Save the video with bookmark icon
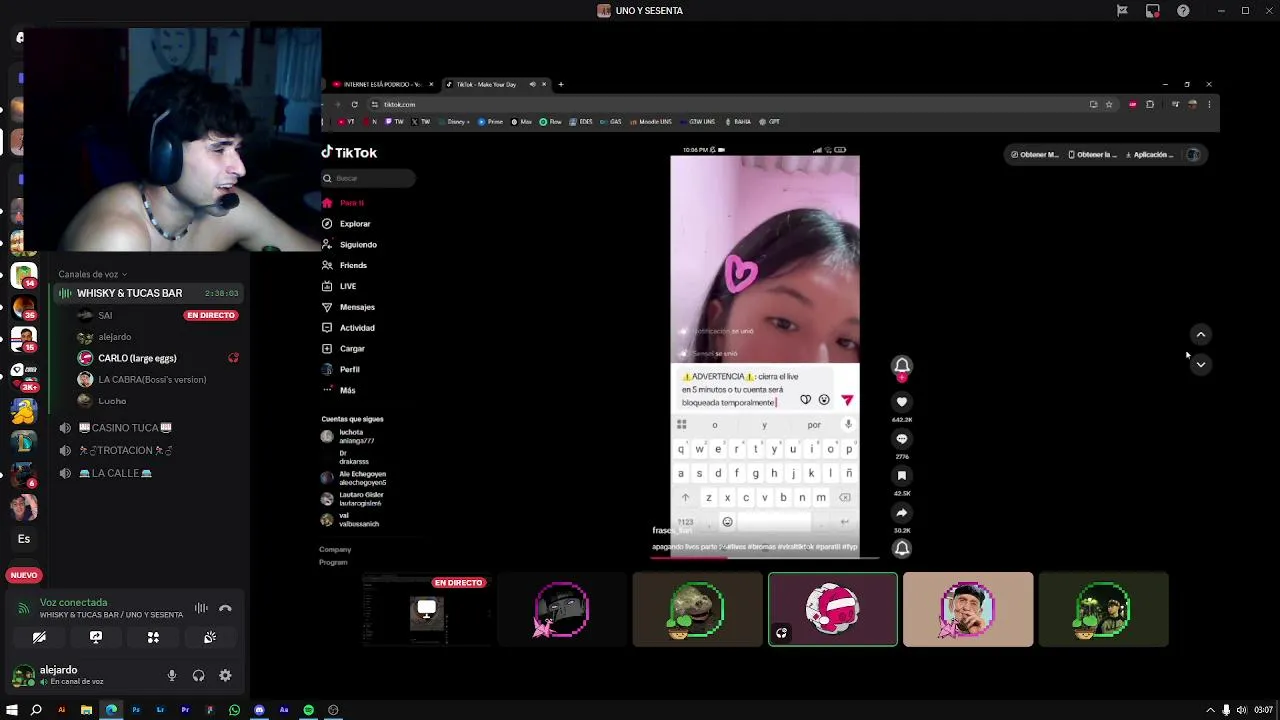1280x720 pixels. (x=902, y=476)
